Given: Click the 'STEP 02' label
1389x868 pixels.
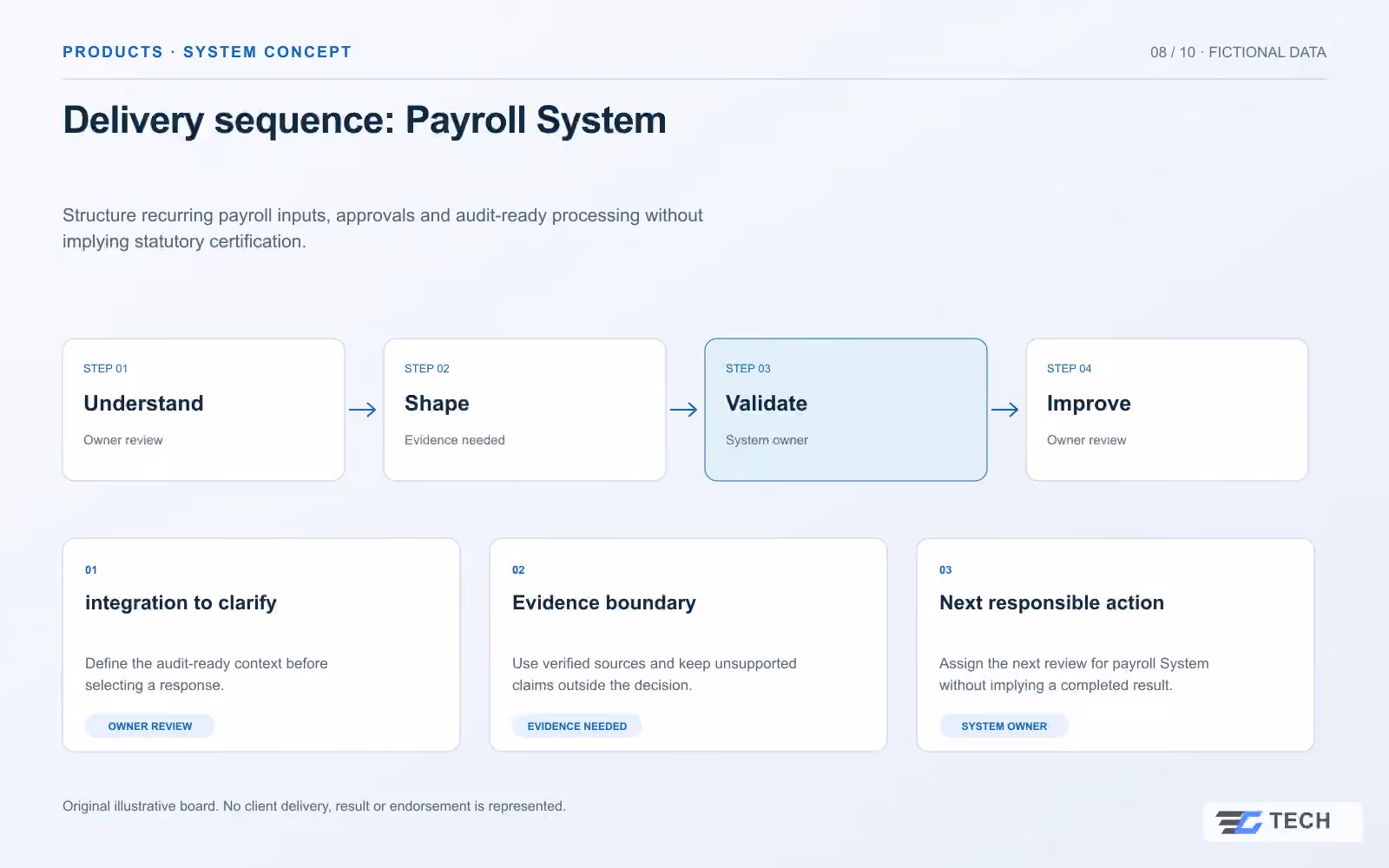Looking at the screenshot, I should click(427, 369).
